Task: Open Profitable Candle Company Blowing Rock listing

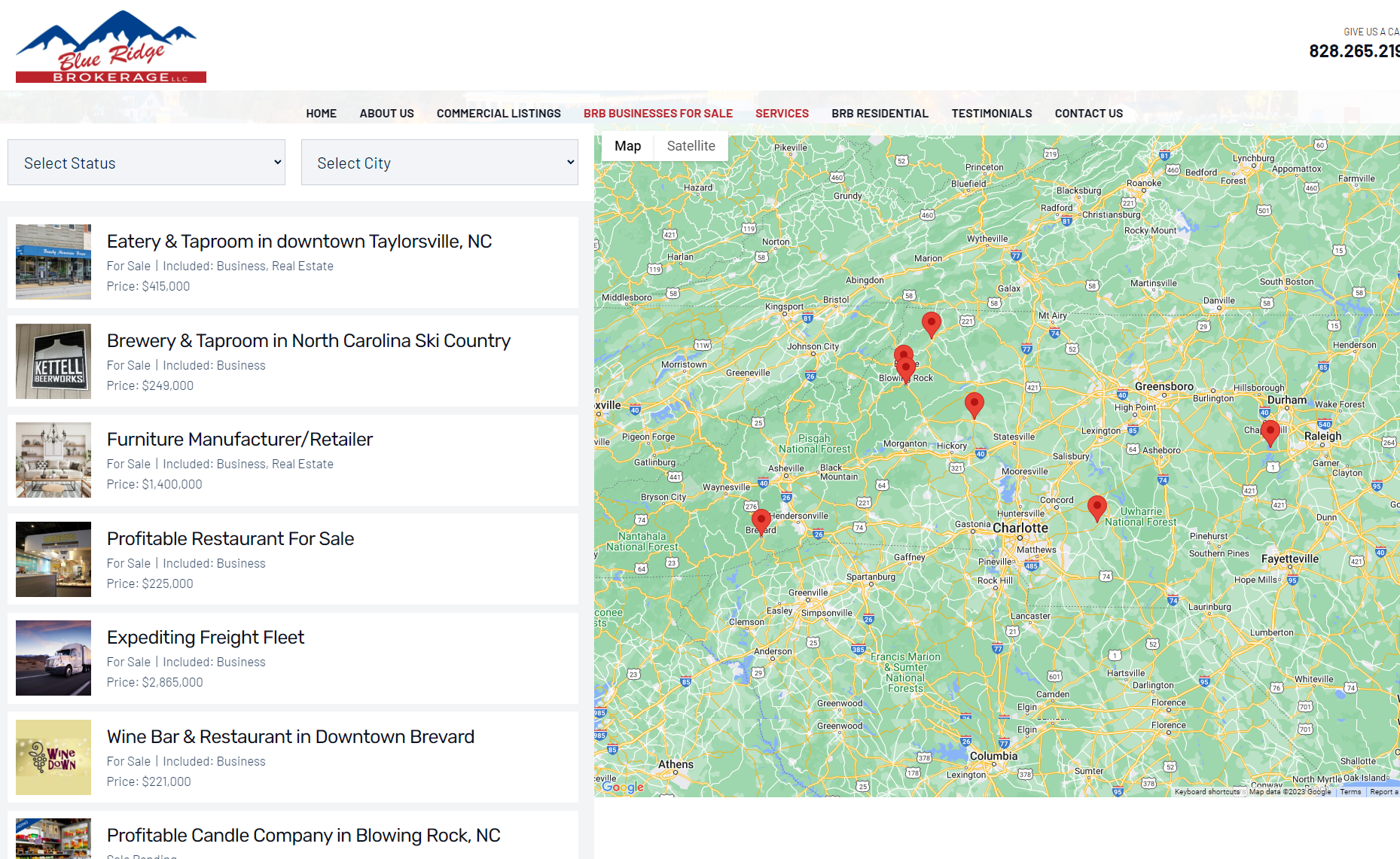Action: (303, 836)
